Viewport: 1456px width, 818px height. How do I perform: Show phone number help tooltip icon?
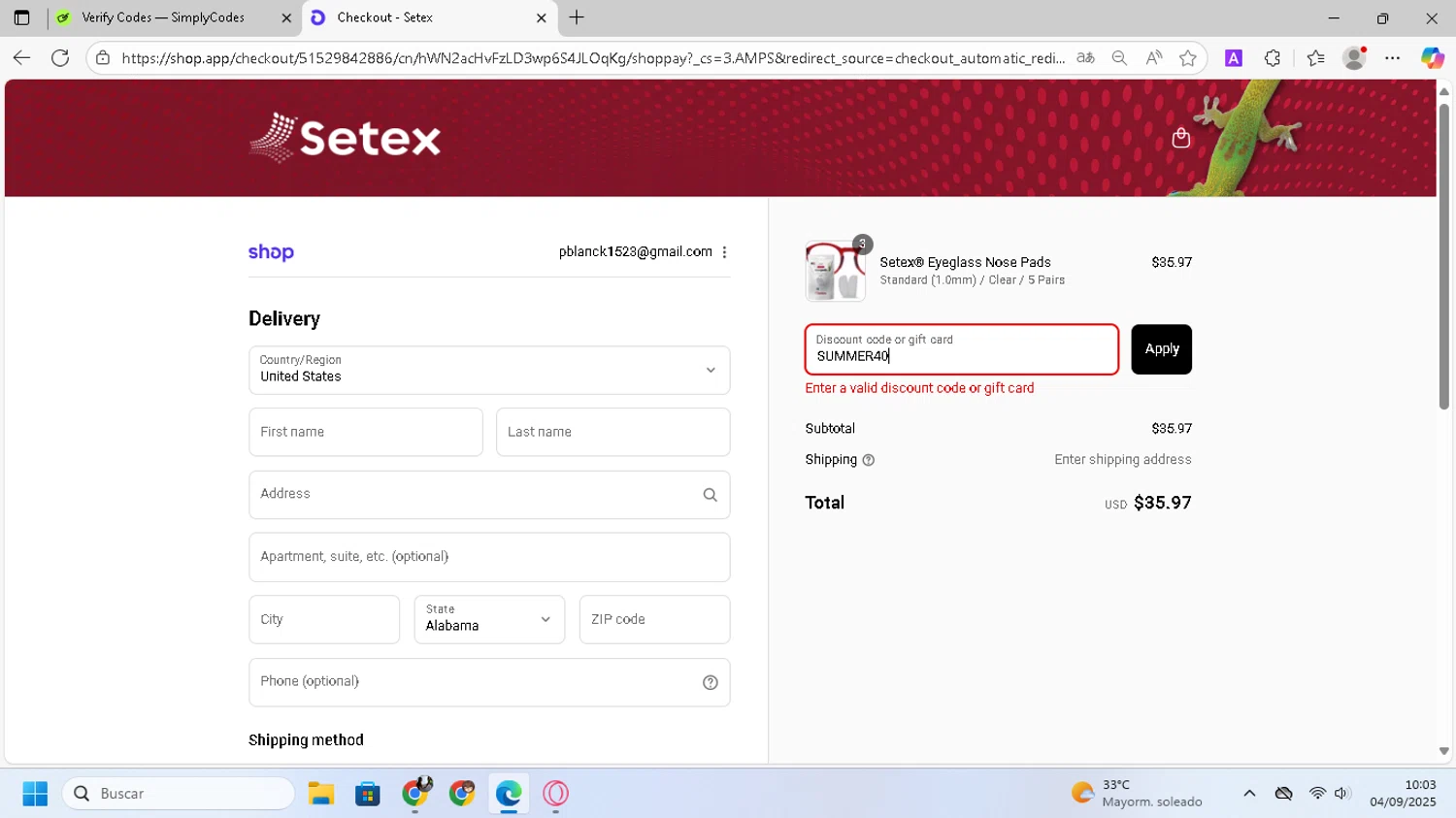[x=710, y=682]
